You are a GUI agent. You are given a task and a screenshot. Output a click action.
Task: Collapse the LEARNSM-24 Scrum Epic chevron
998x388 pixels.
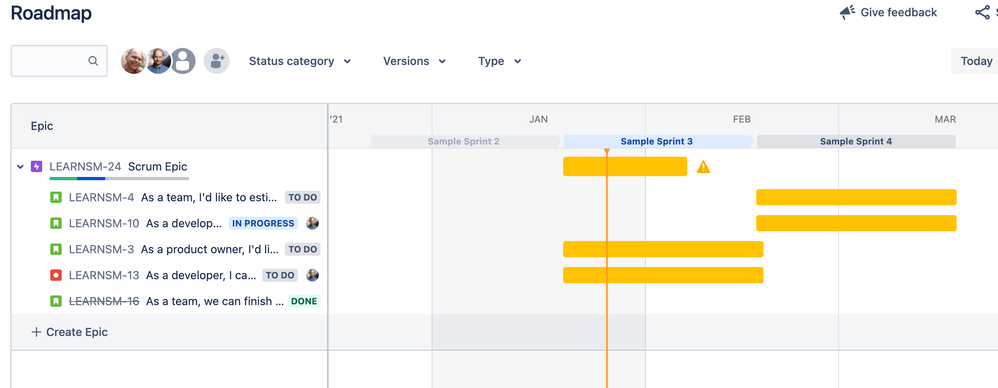(x=20, y=167)
